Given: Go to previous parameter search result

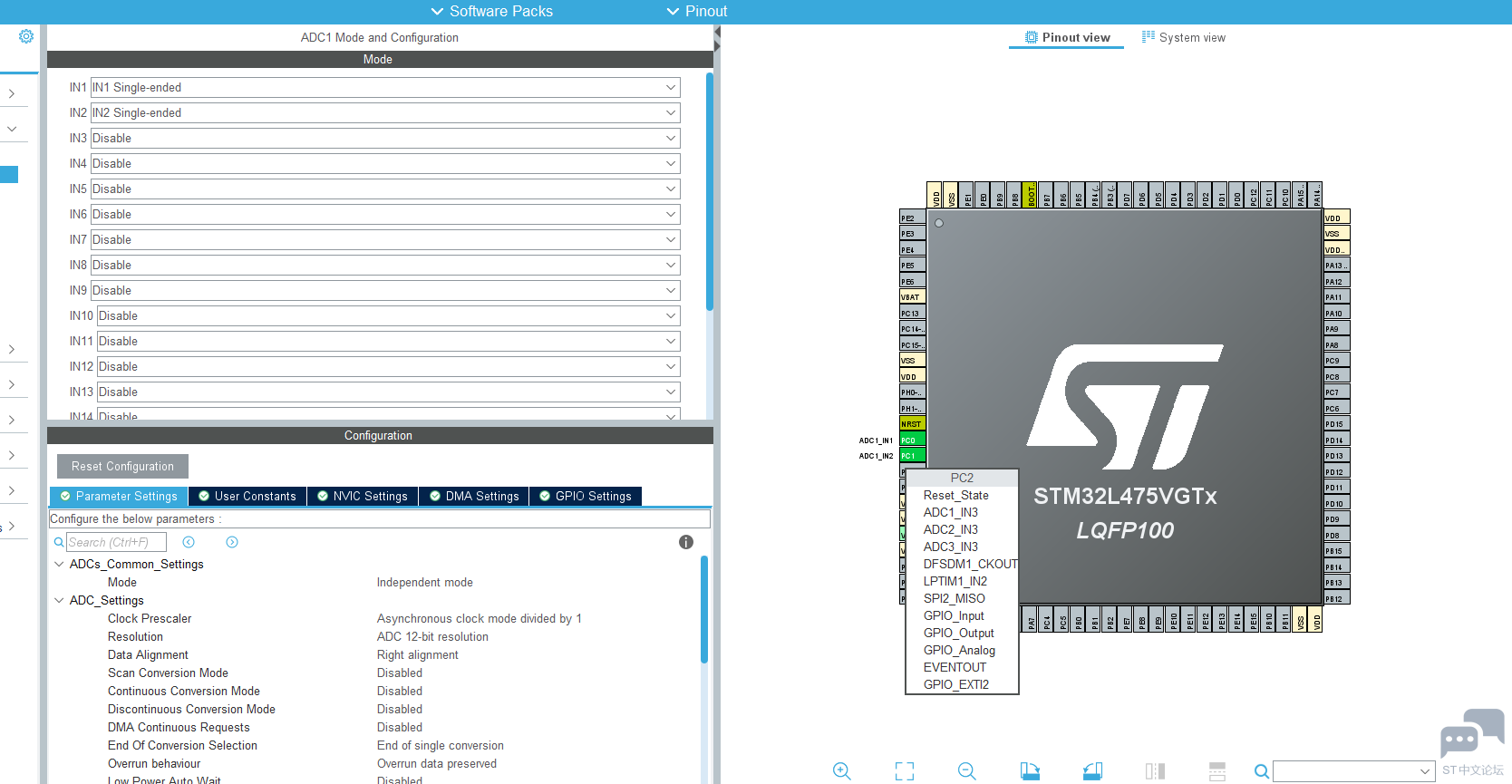Looking at the screenshot, I should pos(189,542).
